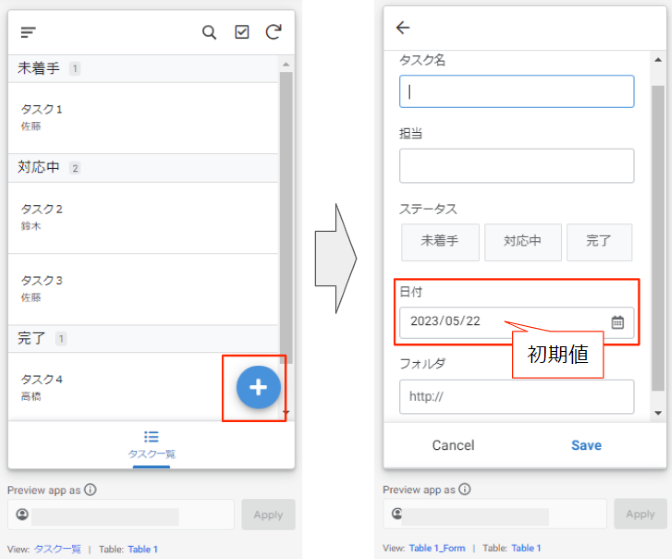Click info icon beside right Preview app as
The width and height of the screenshot is (672, 559).
(x=465, y=489)
